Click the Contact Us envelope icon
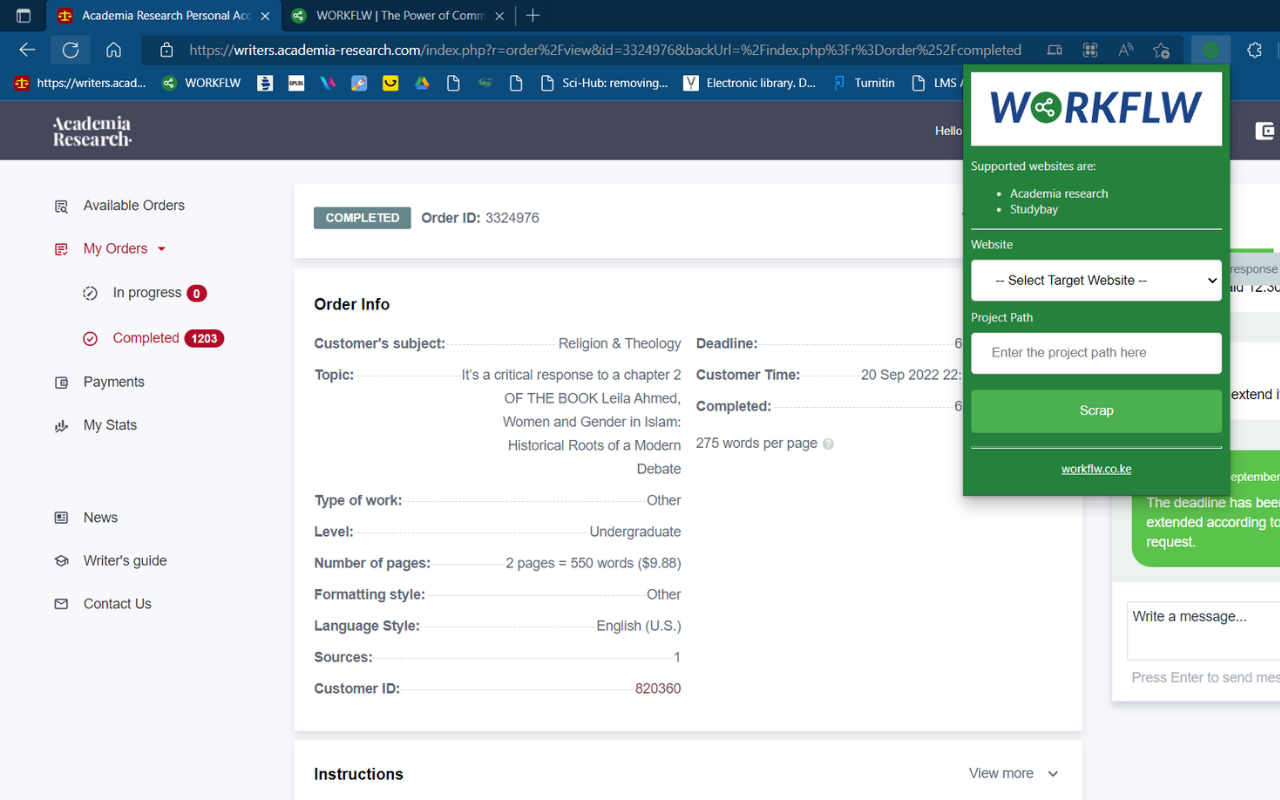The width and height of the screenshot is (1280, 800). [x=61, y=604]
